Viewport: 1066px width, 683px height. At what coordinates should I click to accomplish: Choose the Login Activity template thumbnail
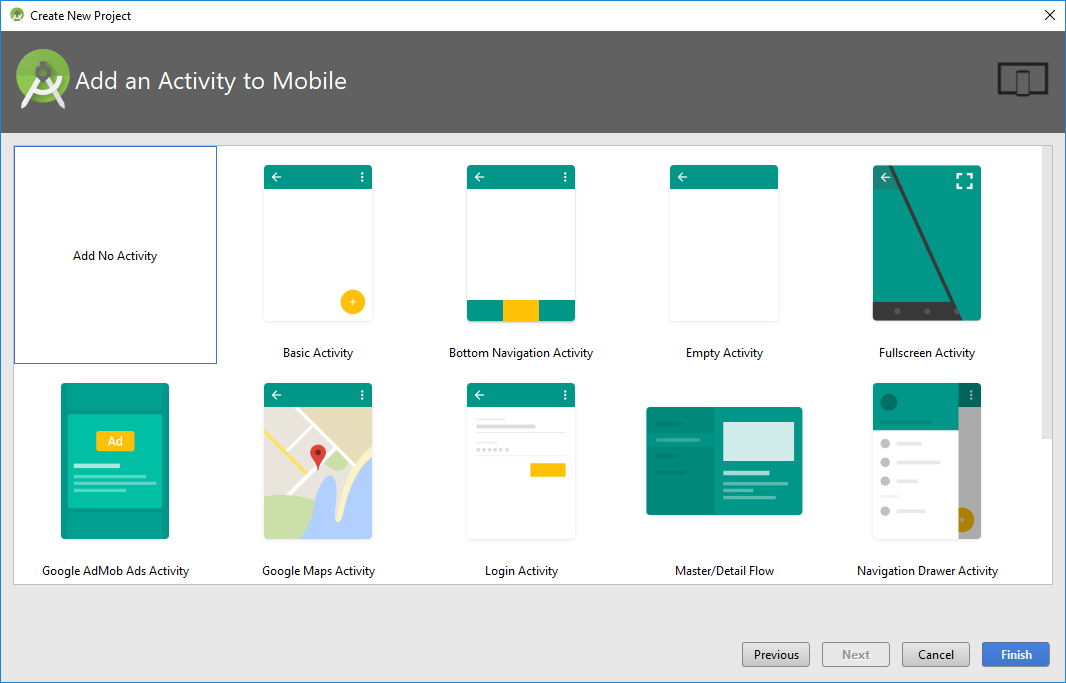pos(521,461)
